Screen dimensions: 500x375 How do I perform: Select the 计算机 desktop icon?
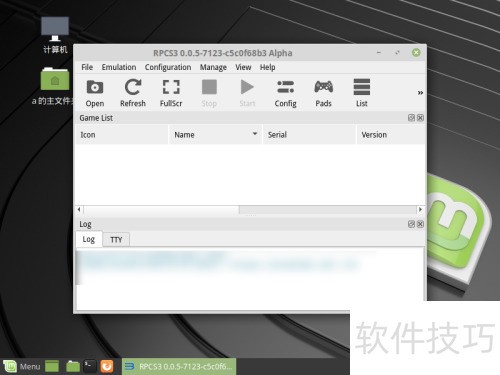coord(55,35)
